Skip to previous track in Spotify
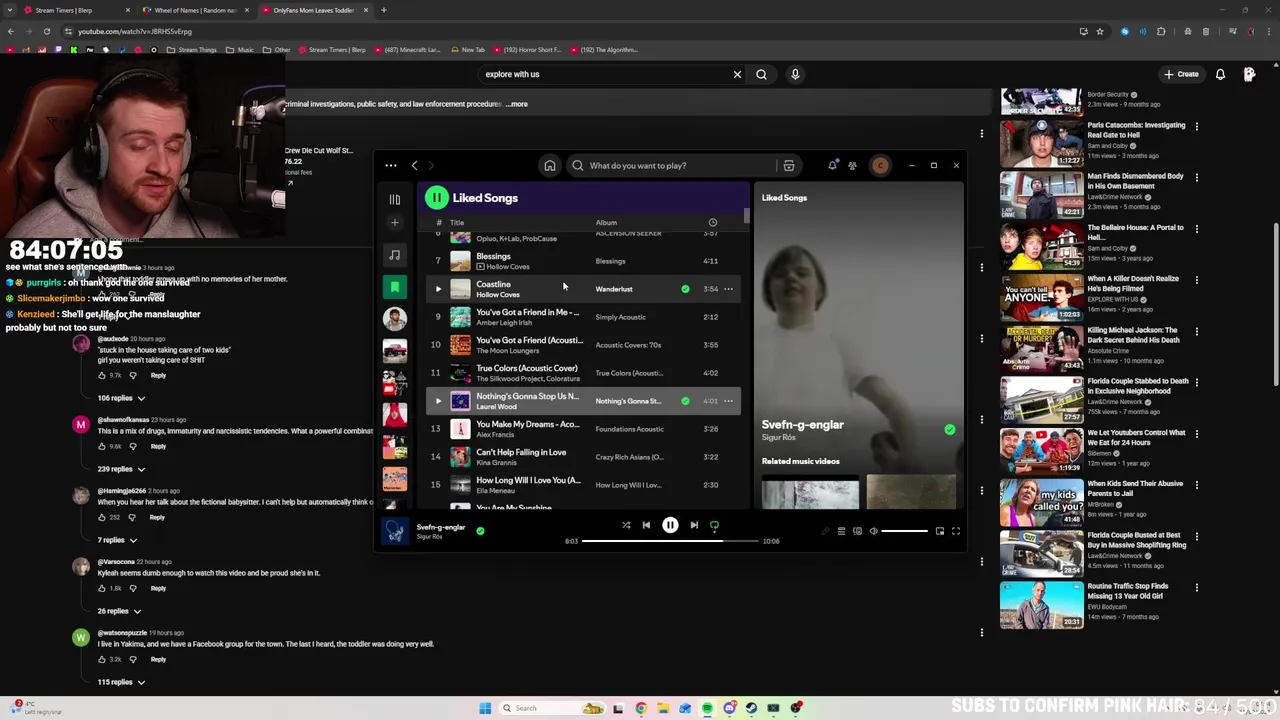The width and height of the screenshot is (1280, 720). 646,525
